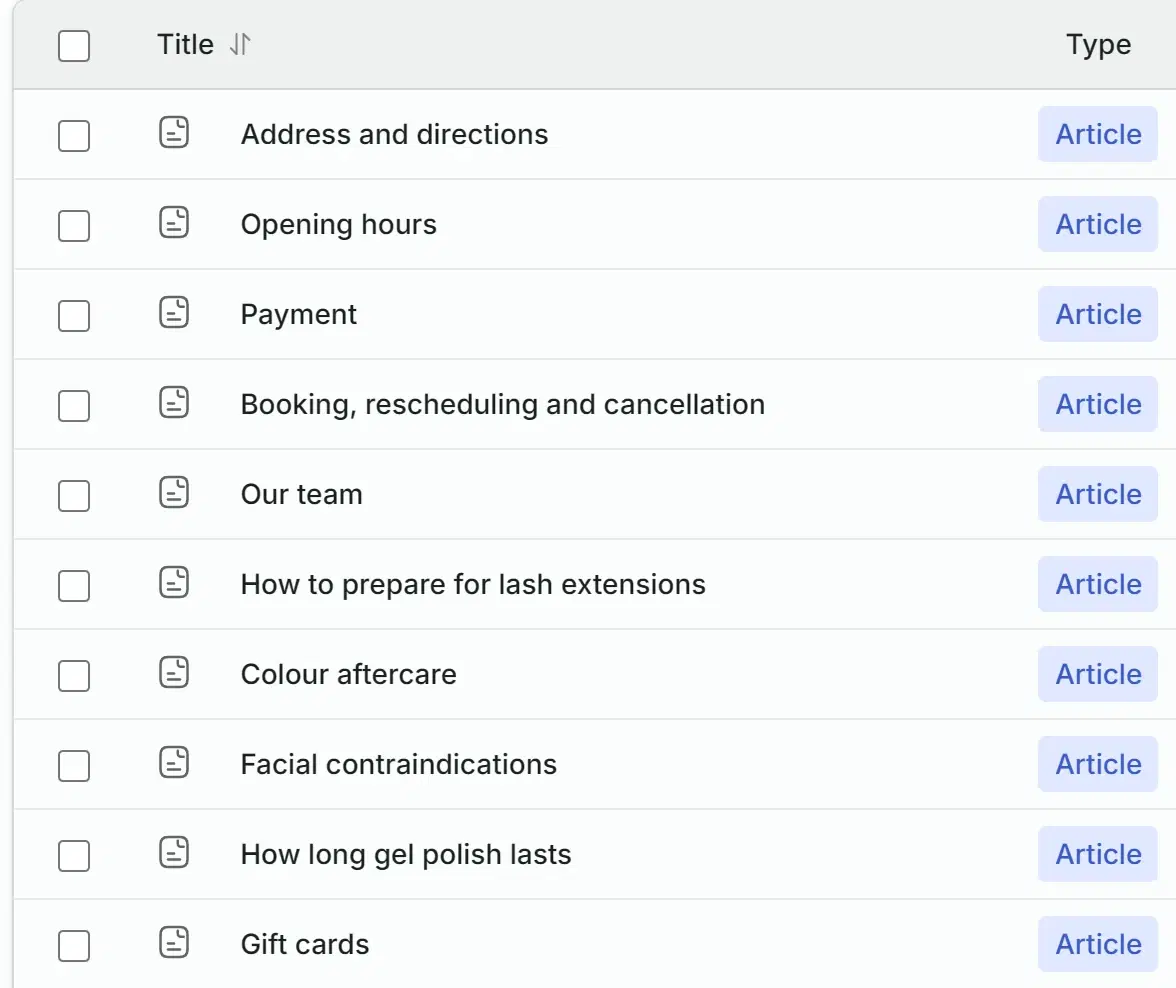Click the article icon next to Our team
Viewport: 1176px width, 988px height.
click(x=174, y=493)
